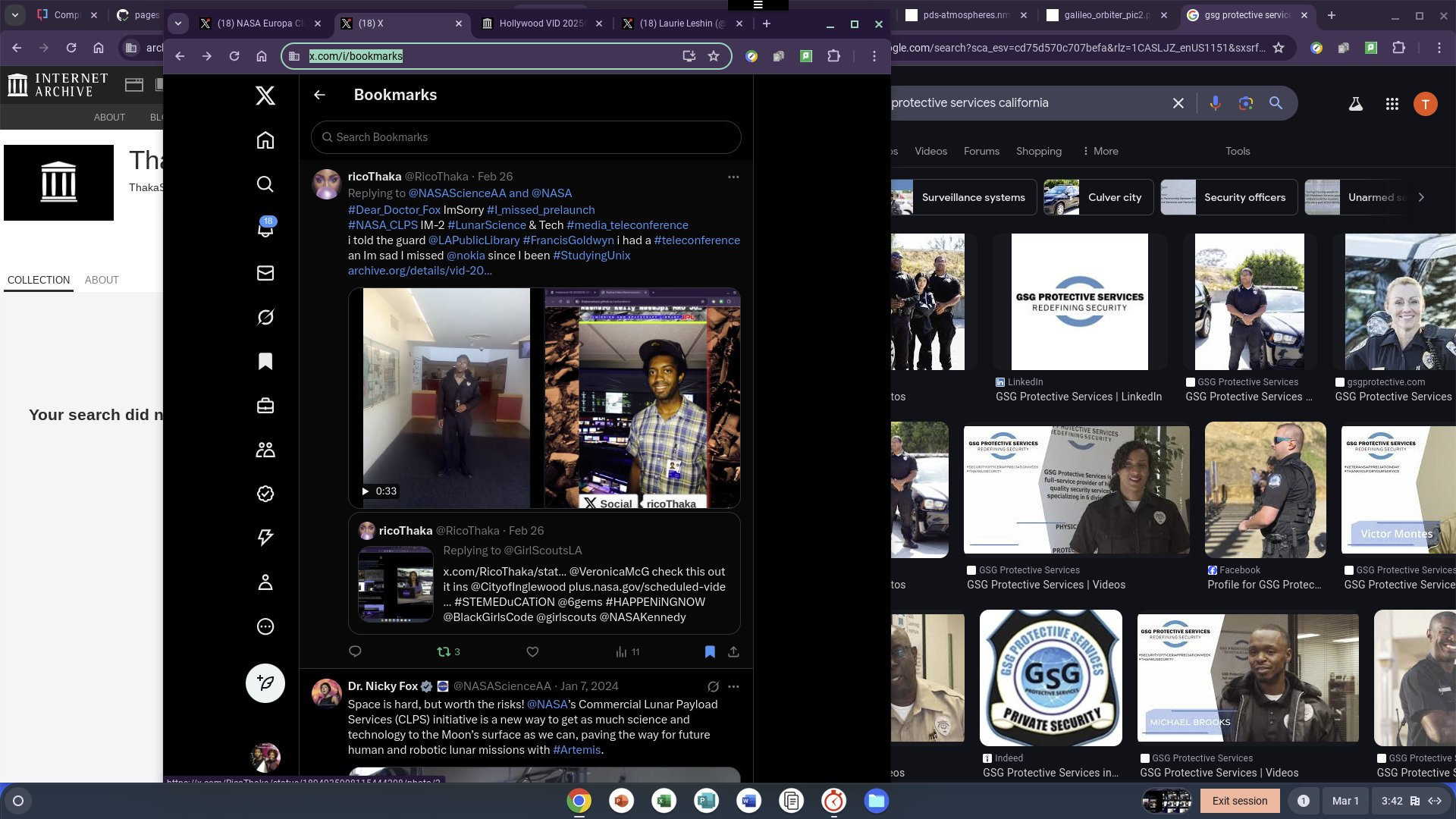The image size is (1456, 819).
Task: Open Chrome menu dots in the X window
Action: coord(874,56)
